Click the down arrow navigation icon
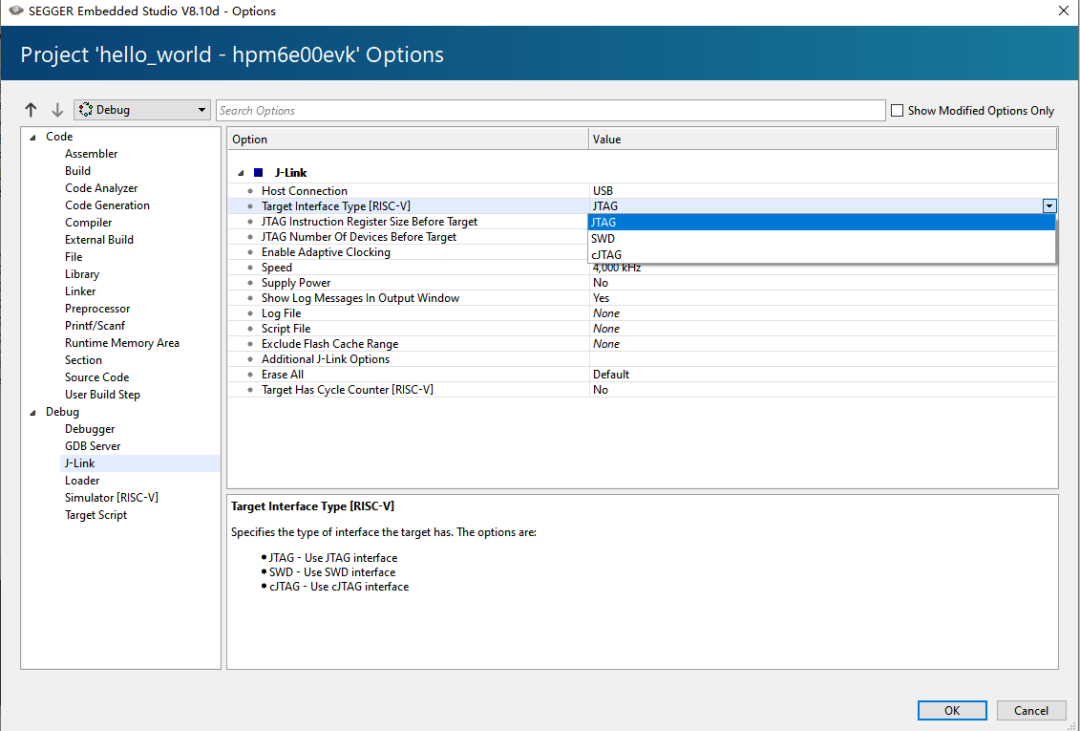This screenshot has width=1080, height=731. point(57,110)
